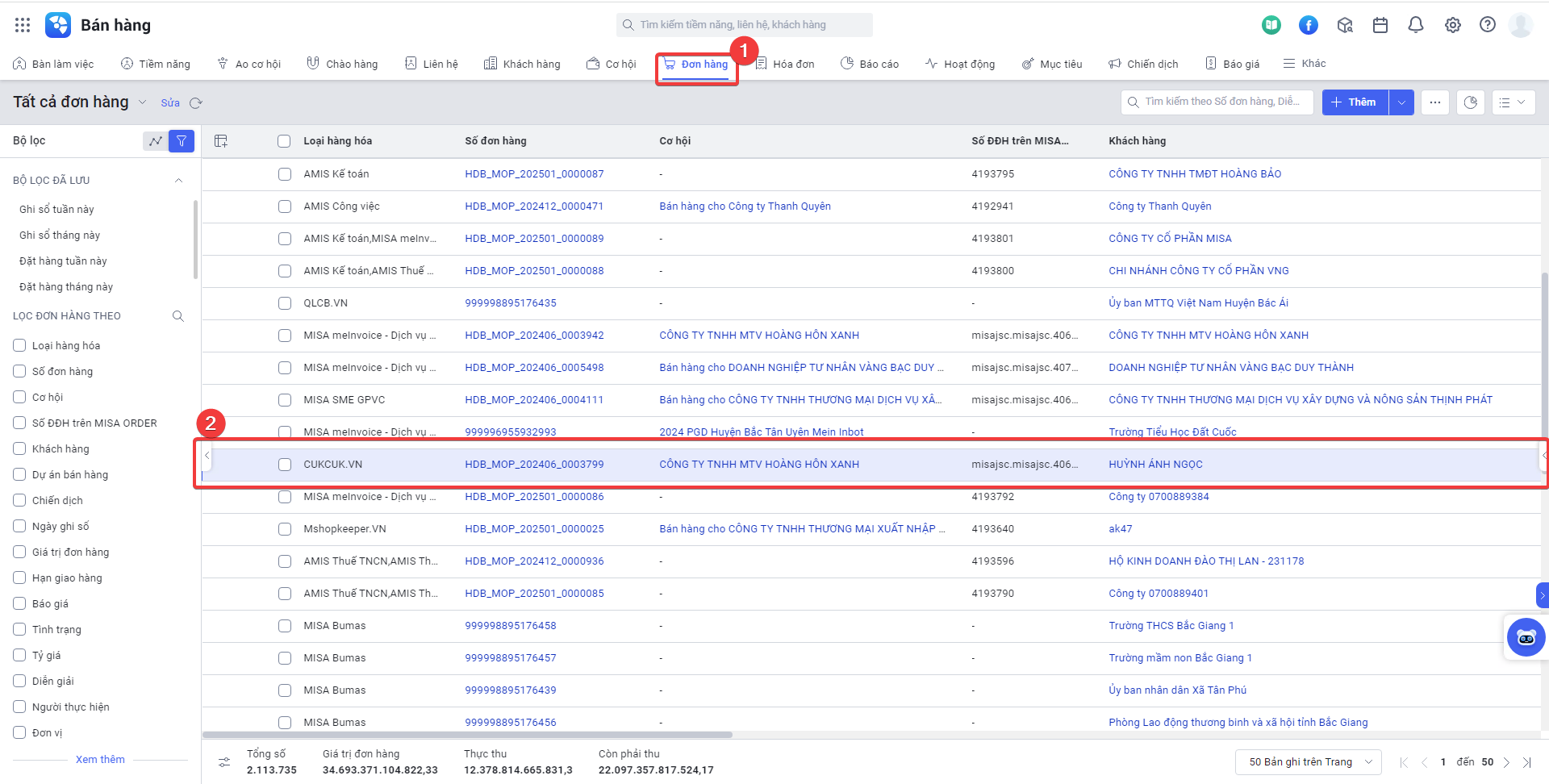Sort by Số đơn hàng column header
This screenshot has height=784, width=1549.
[x=495, y=141]
